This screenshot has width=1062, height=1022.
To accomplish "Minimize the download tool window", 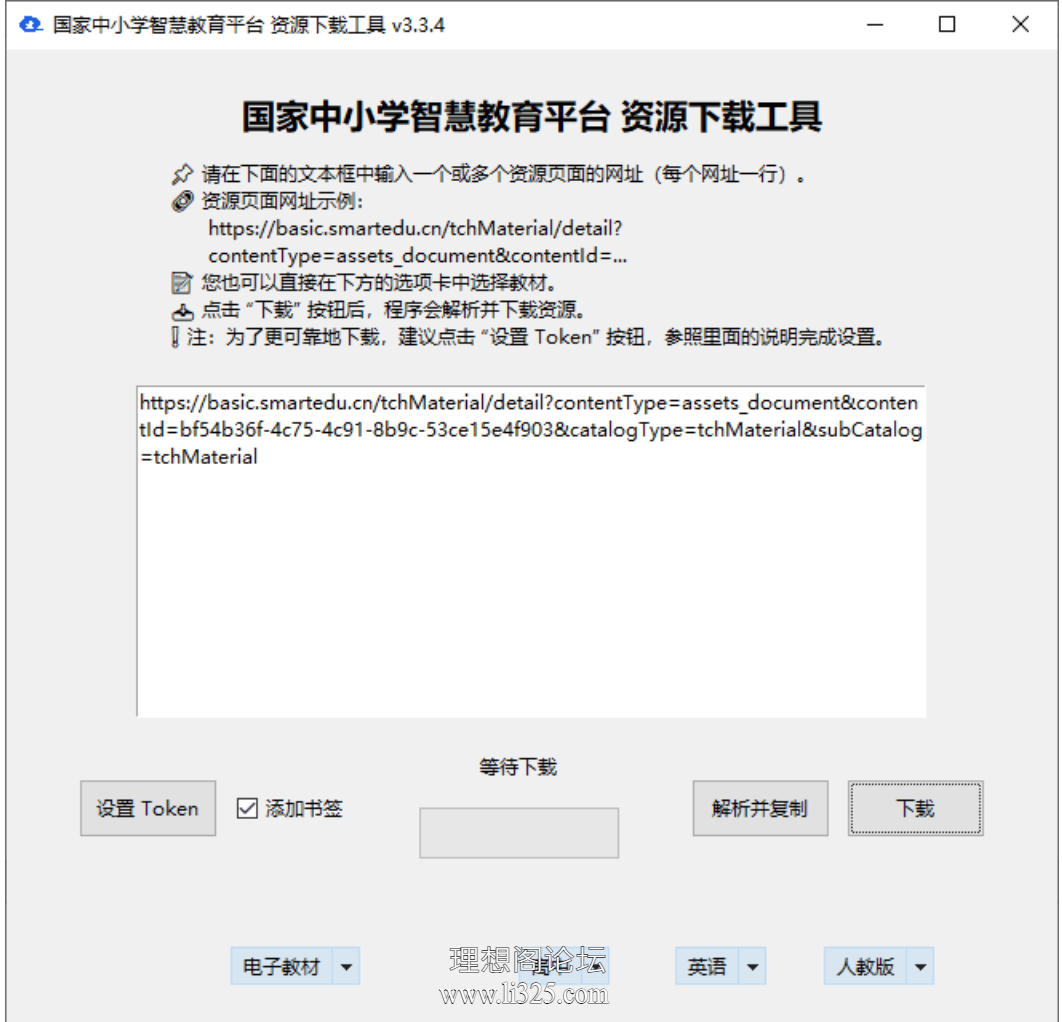I will click(x=875, y=25).
